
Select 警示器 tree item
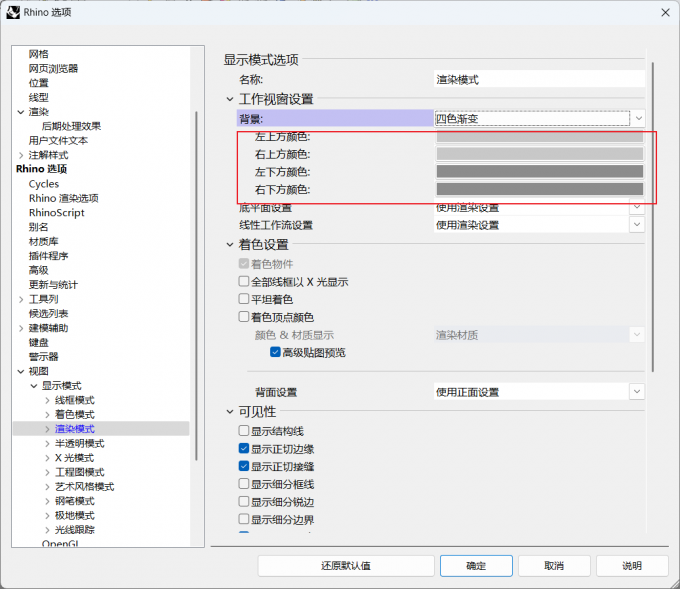[x=43, y=357]
